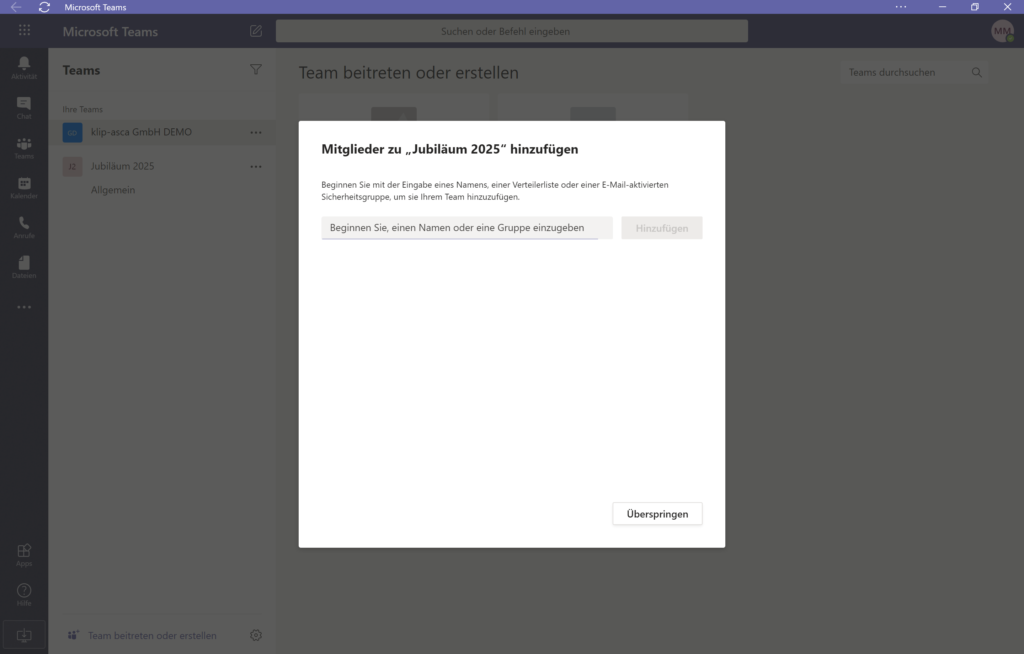Open the Hilfe help menu
The width and height of the screenshot is (1024, 654).
24,595
